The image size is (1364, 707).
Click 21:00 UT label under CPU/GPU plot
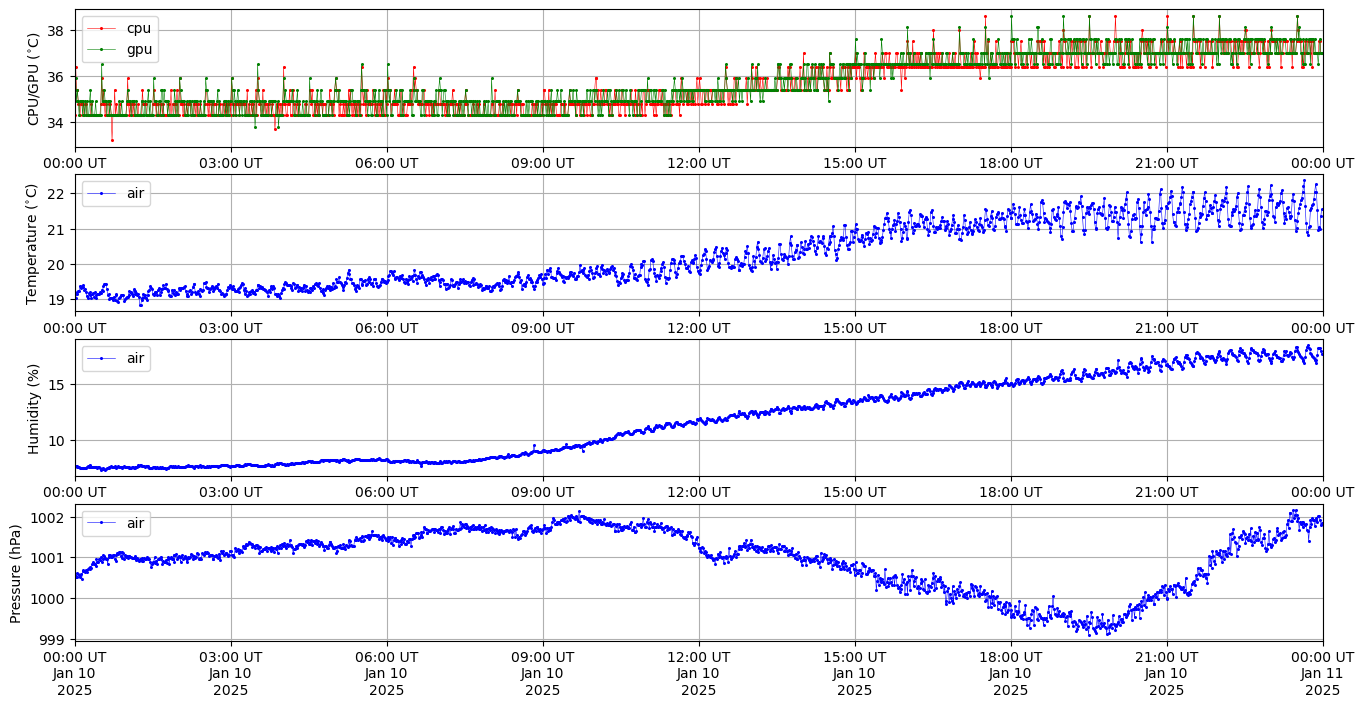[x=1167, y=163]
